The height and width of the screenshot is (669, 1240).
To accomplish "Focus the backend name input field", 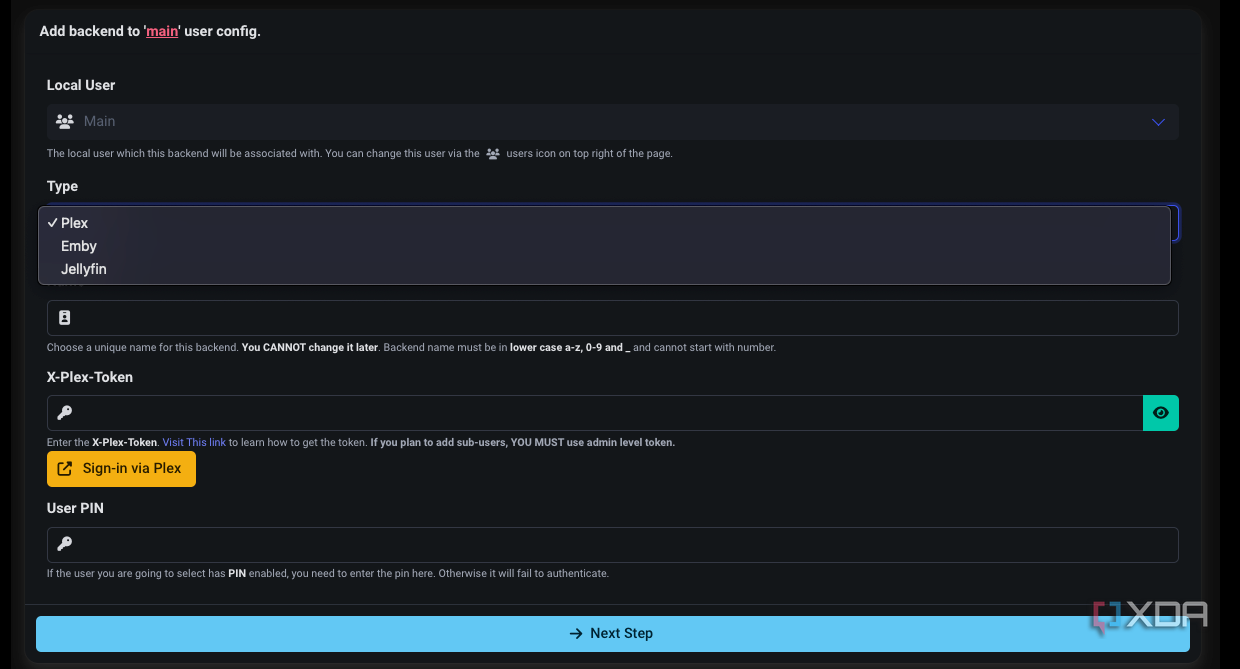I will click(613, 318).
